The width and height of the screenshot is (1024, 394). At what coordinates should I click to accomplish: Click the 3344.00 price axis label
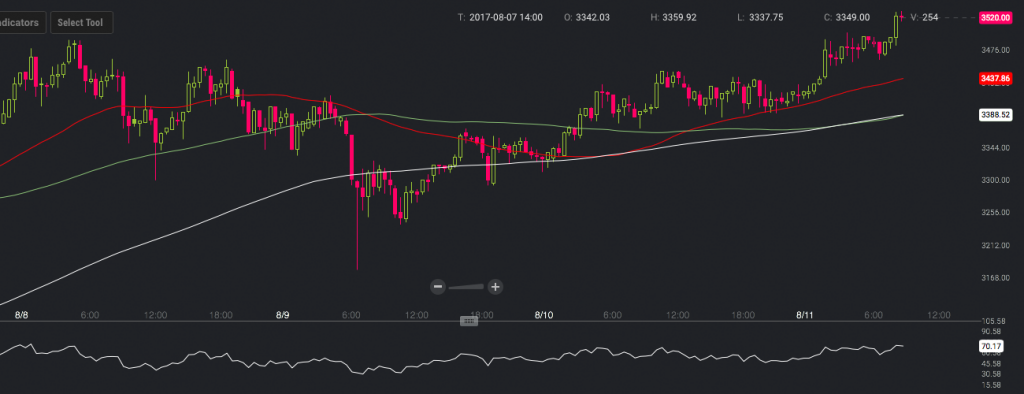click(995, 148)
